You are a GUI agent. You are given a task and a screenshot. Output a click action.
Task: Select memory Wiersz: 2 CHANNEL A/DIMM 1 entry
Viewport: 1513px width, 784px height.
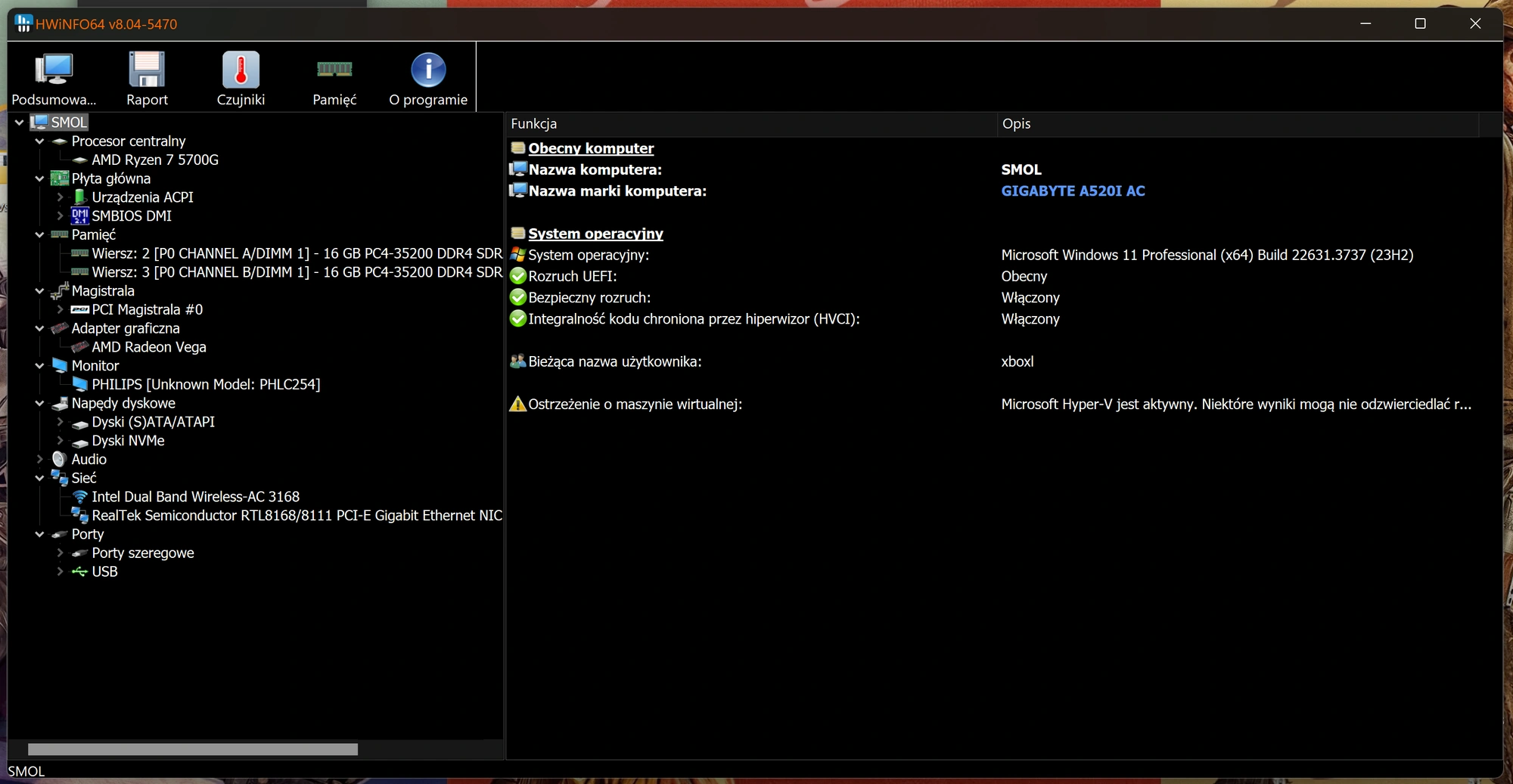click(x=297, y=253)
